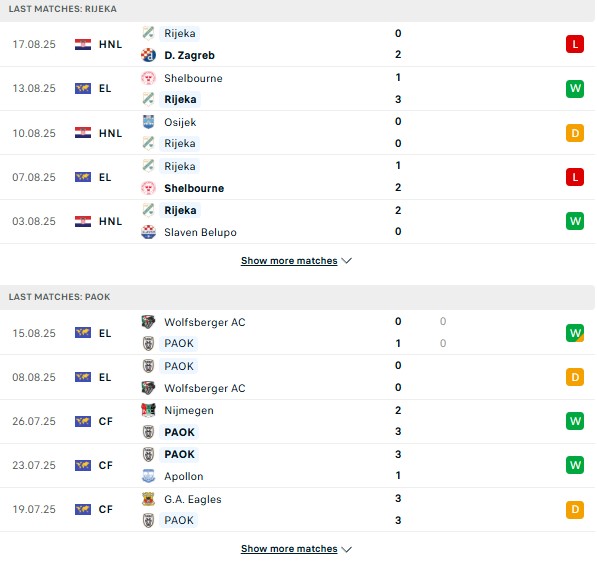Click the green W badge for Slaven Belupo match
This screenshot has width=597, height=569.
tap(575, 221)
